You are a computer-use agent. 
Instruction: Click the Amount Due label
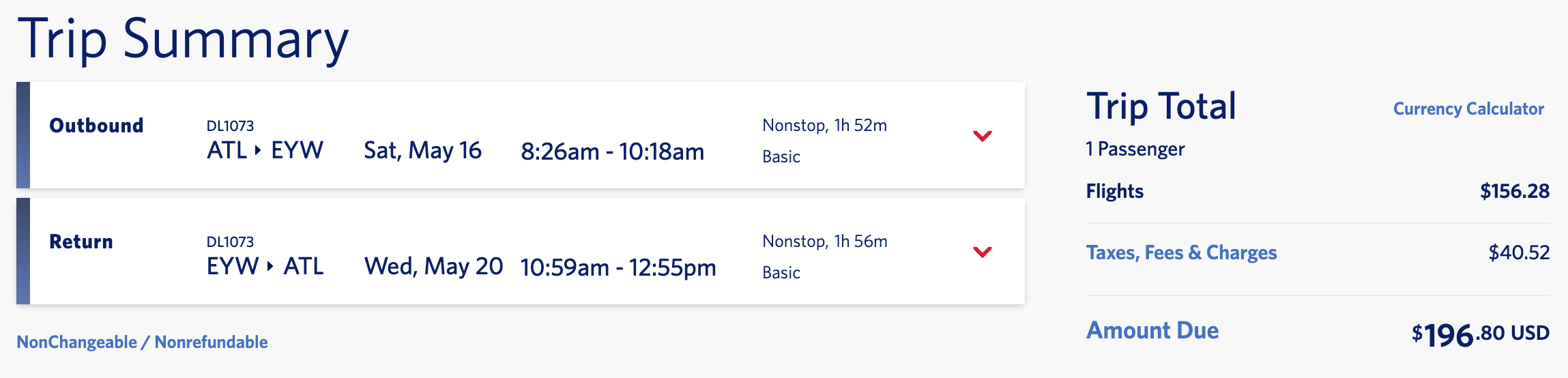point(1152,330)
